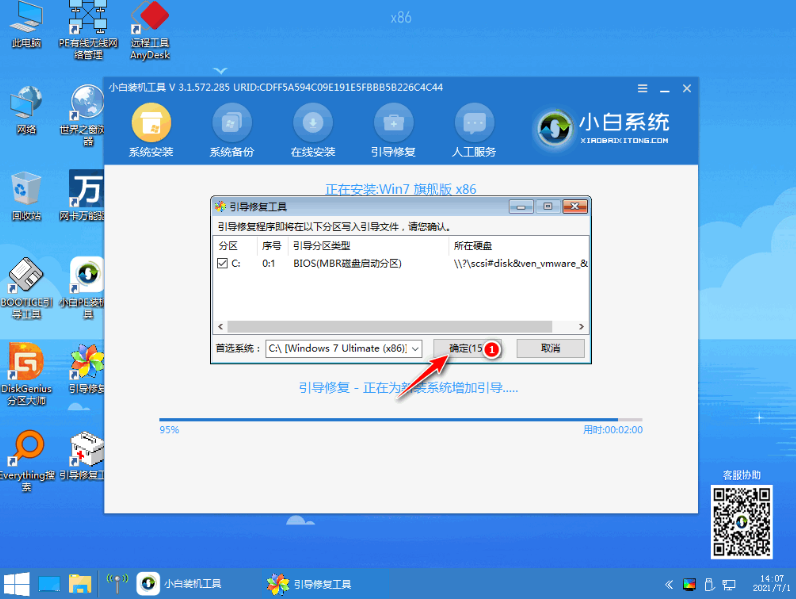This screenshot has width=796, height=599.
Task: Show hidden tray icons chevron
Action: [x=669, y=585]
